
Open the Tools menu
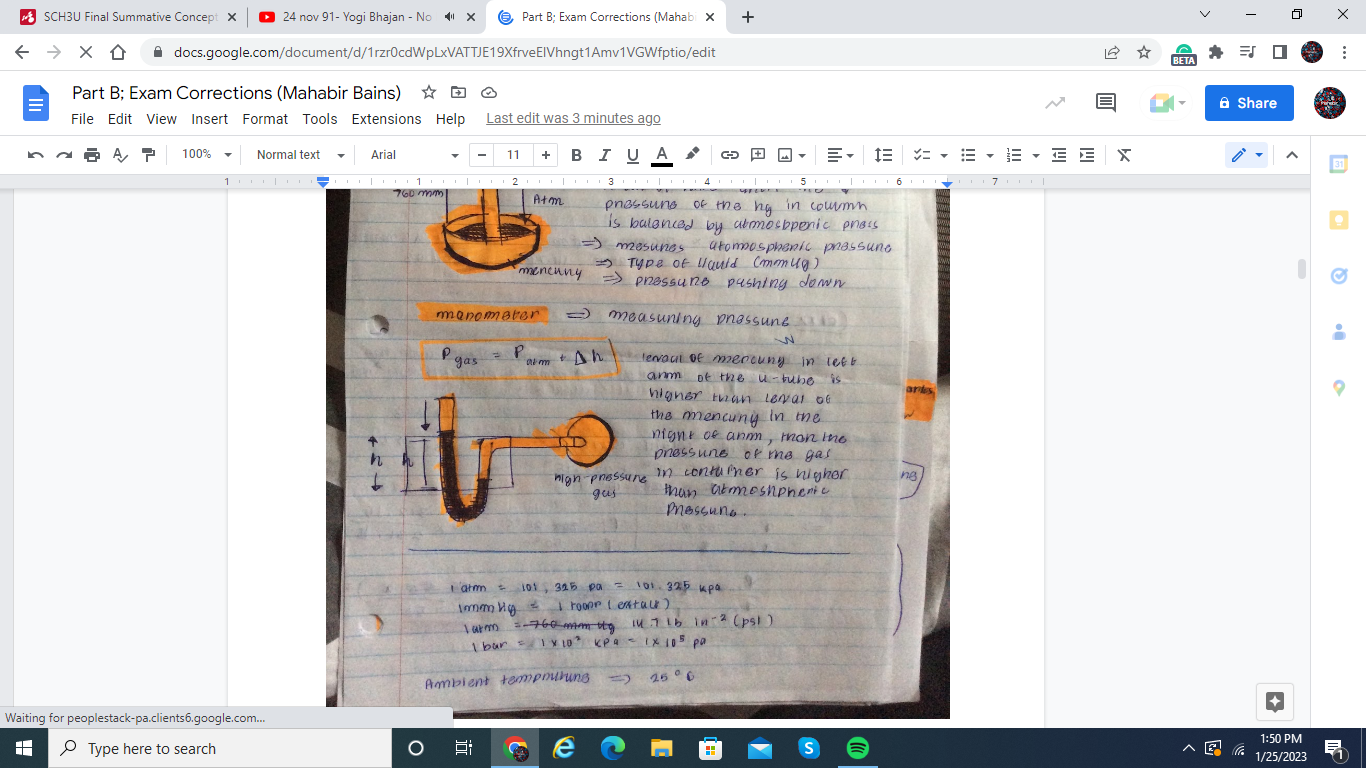(x=320, y=119)
